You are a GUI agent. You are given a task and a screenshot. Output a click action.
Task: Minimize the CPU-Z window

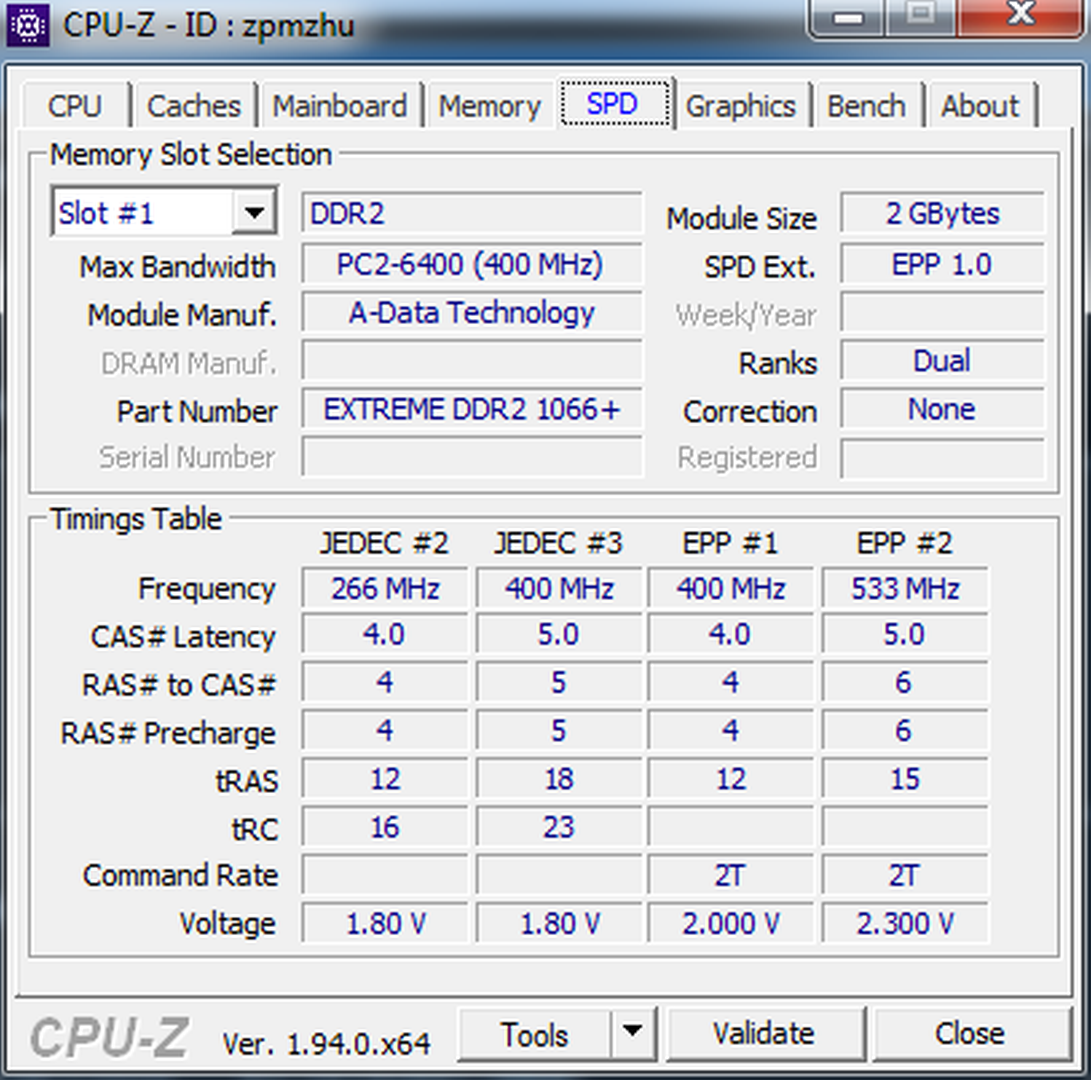coord(847,17)
